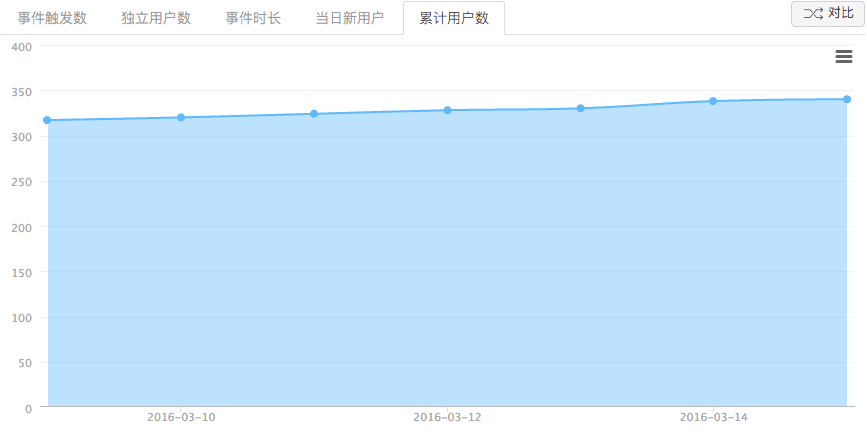The width and height of the screenshot is (867, 432).
Task: Click the 对比 compare button
Action: [x=827, y=14]
